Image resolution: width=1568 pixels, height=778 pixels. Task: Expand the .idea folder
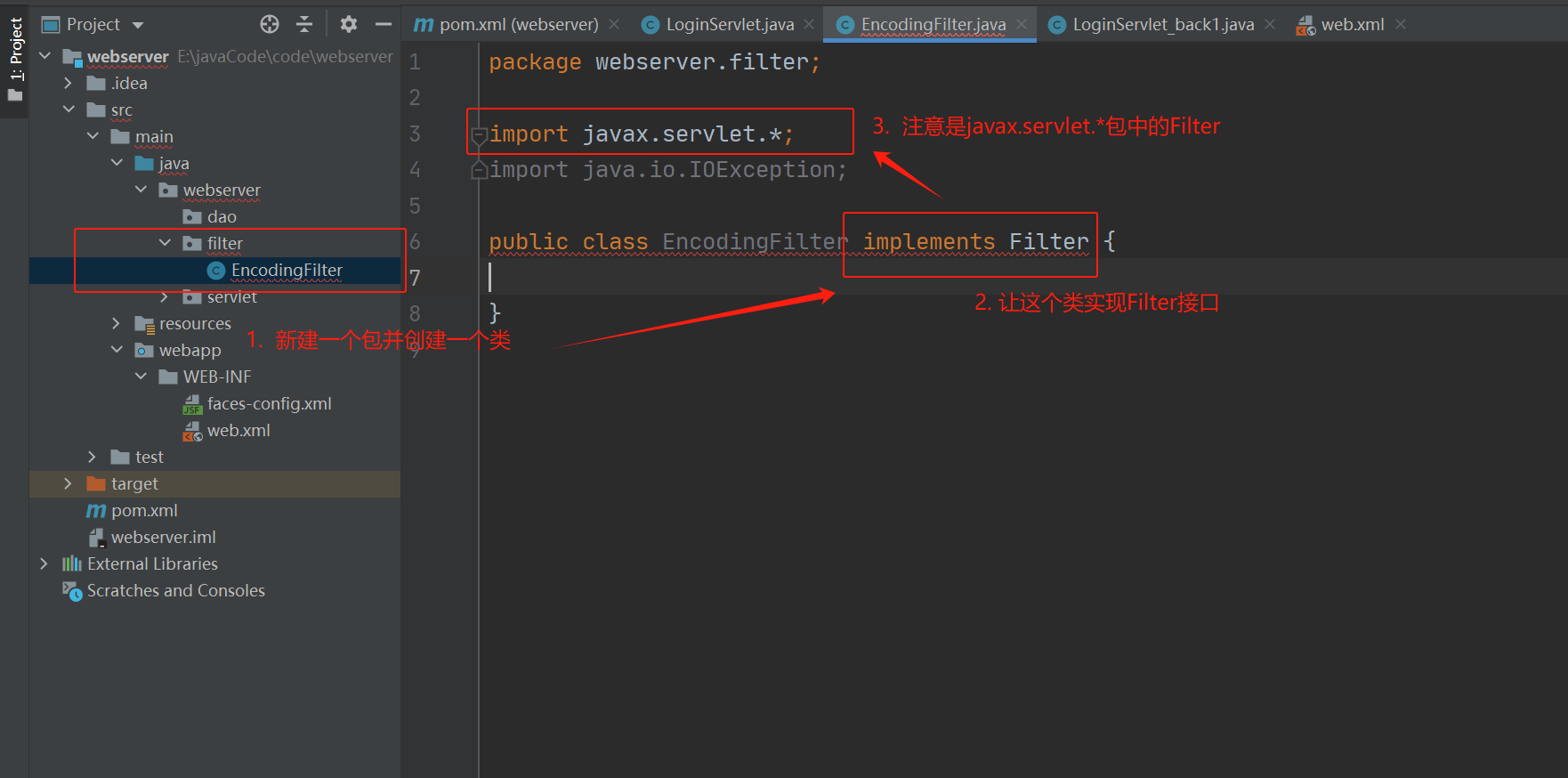(69, 83)
